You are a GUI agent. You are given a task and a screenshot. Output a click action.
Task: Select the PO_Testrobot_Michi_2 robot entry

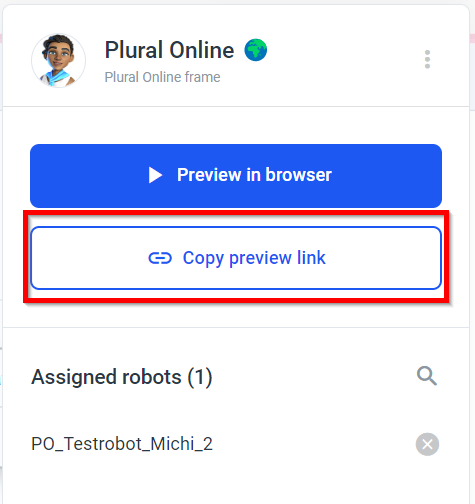(x=236, y=444)
